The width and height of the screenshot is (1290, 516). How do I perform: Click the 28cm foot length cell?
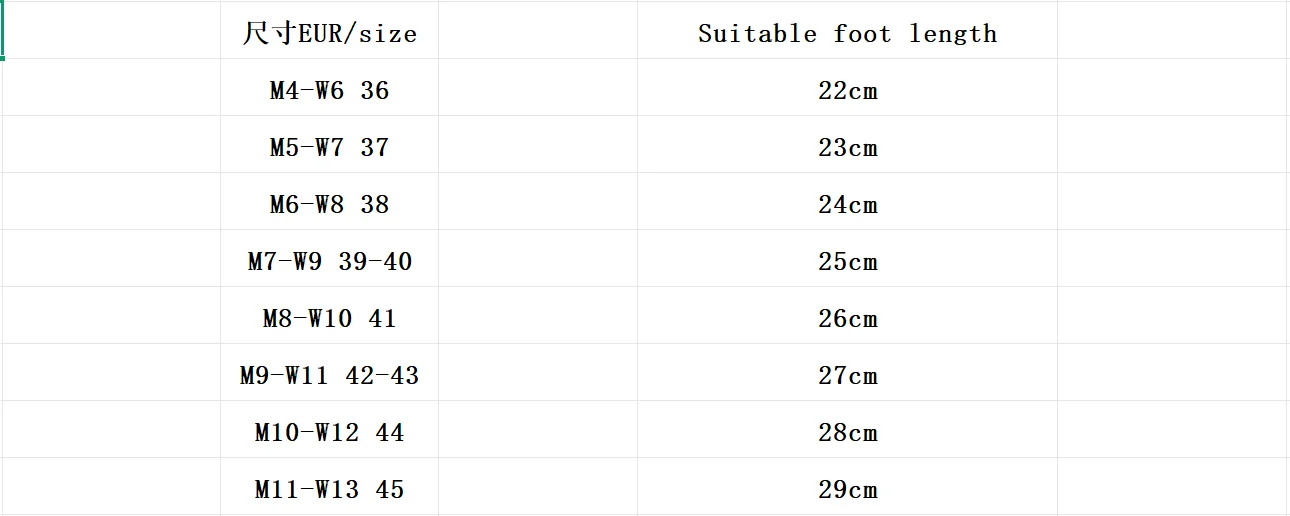click(847, 433)
